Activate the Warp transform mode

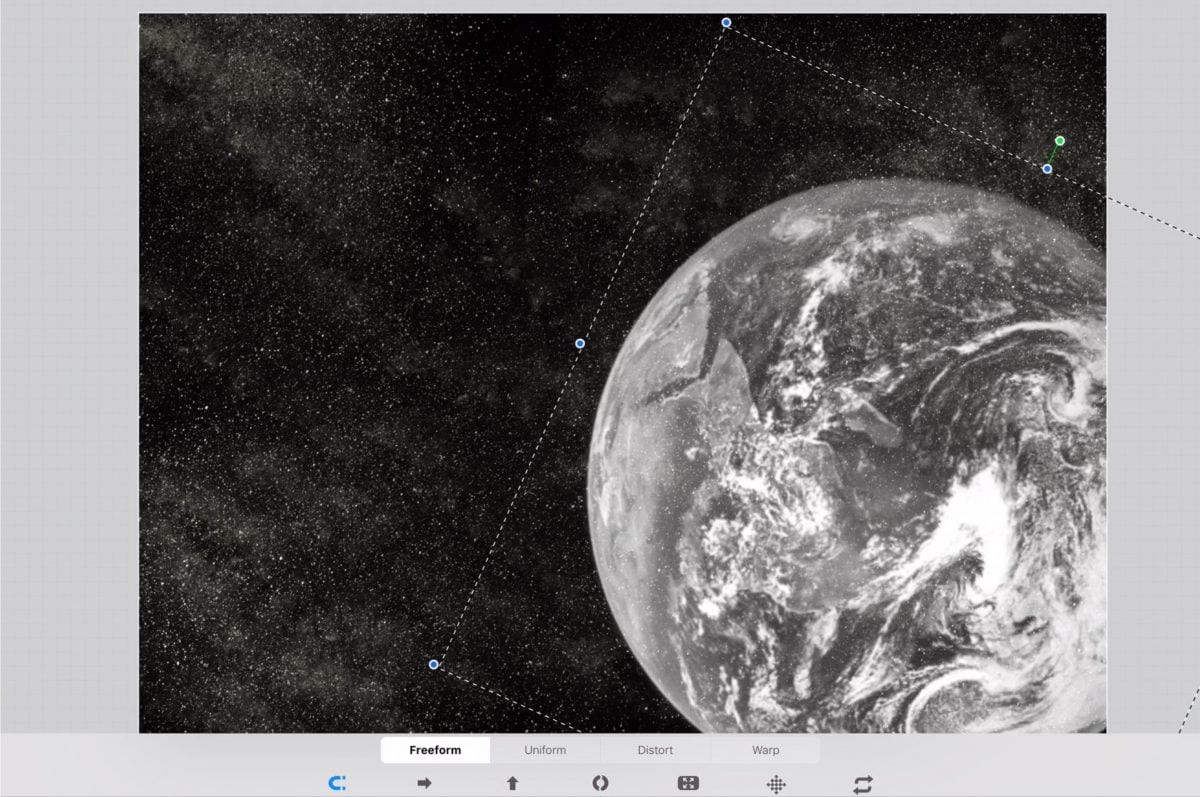coord(764,749)
